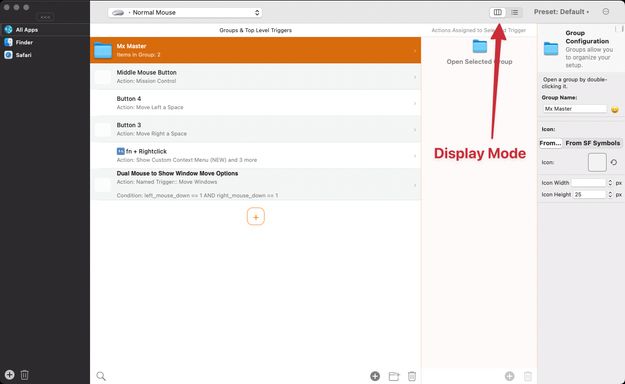Viewport: 625px width, 384px height.
Task: Click the Open Selected Group label
Action: pyautogui.click(x=480, y=62)
